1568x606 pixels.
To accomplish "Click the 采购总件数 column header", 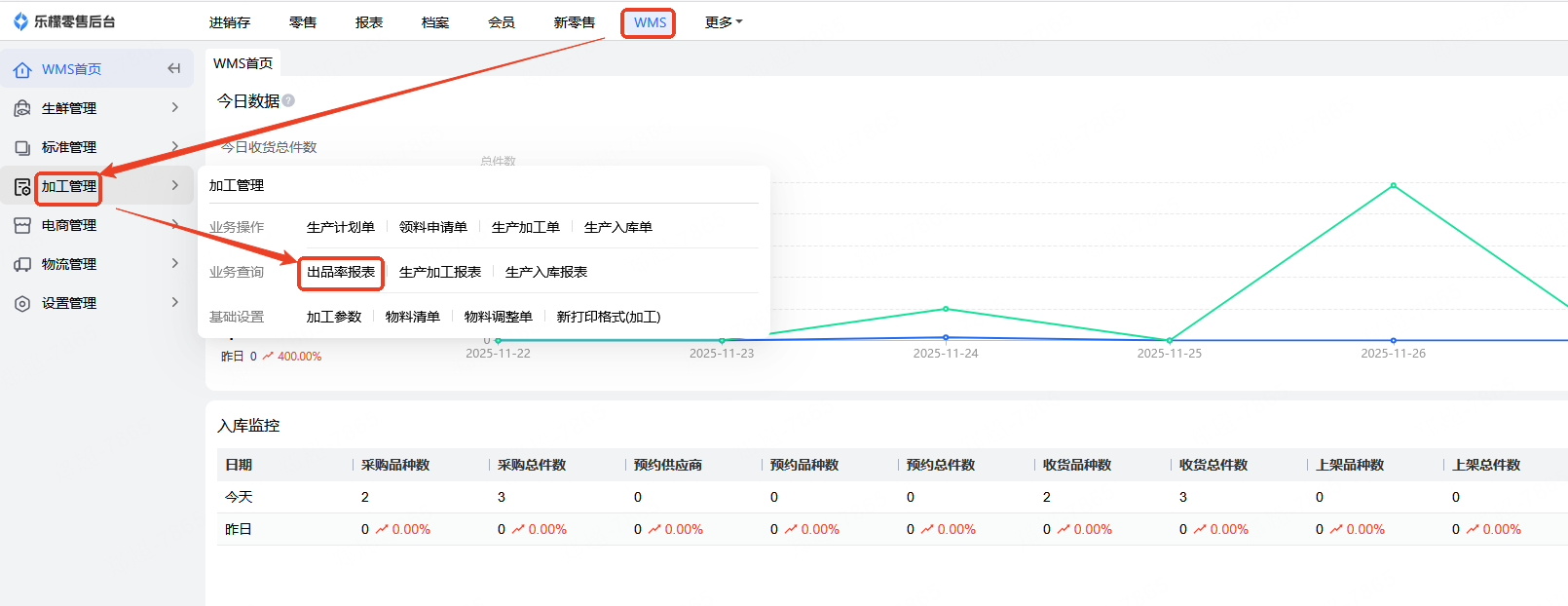I will [532, 465].
